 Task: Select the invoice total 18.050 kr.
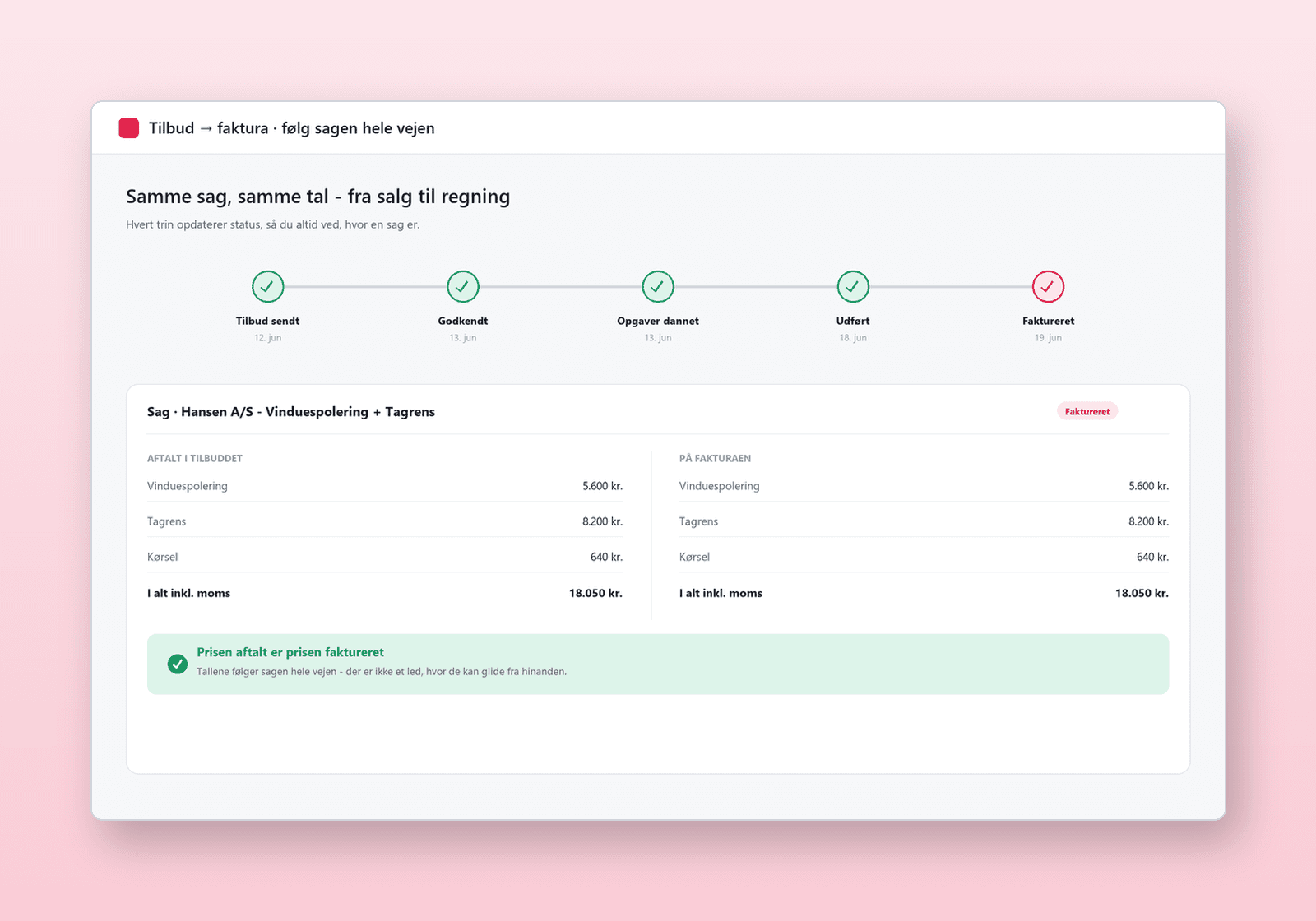(x=1142, y=593)
